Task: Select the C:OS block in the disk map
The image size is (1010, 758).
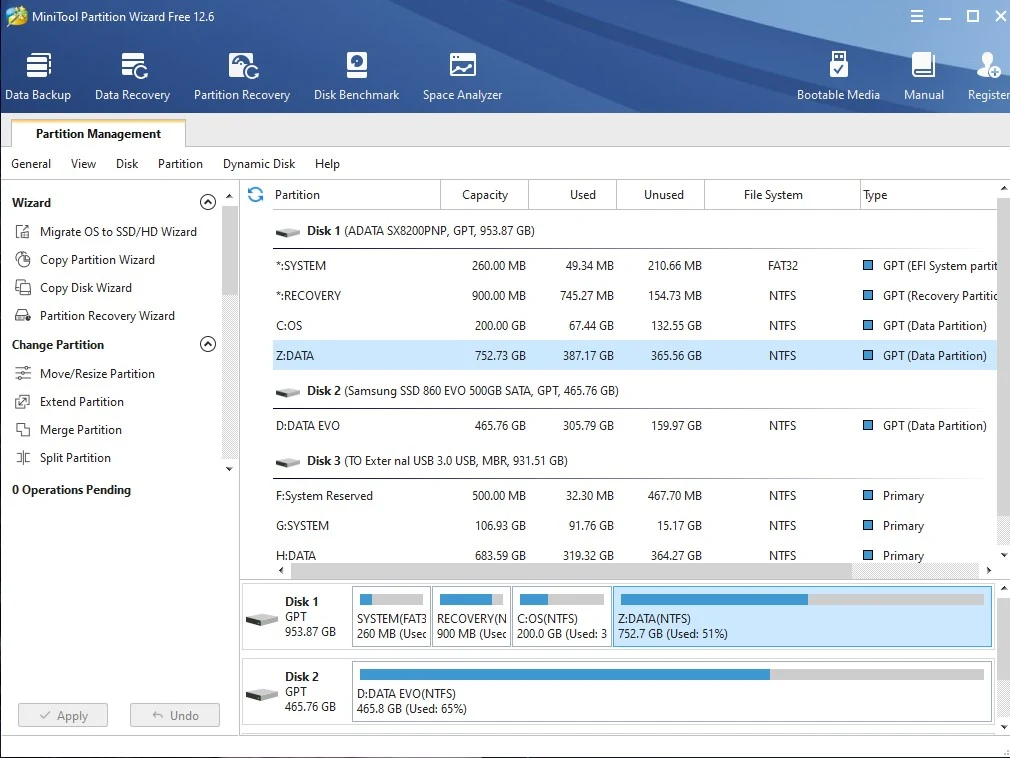Action: 562,617
